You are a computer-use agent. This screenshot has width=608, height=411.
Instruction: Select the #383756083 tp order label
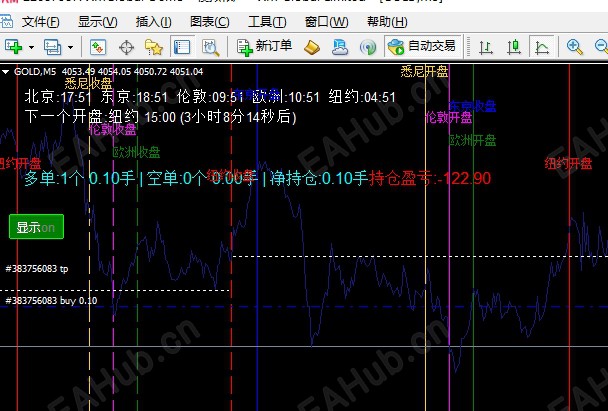click(37, 269)
